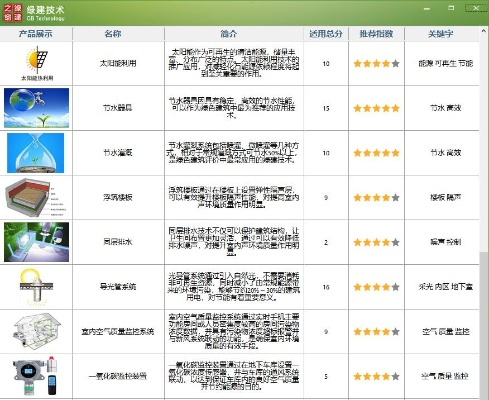Image resolution: width=489 pixels, height=400 pixels.
Task: Click keywords 采光 内区 地下室
Action: 446,287
